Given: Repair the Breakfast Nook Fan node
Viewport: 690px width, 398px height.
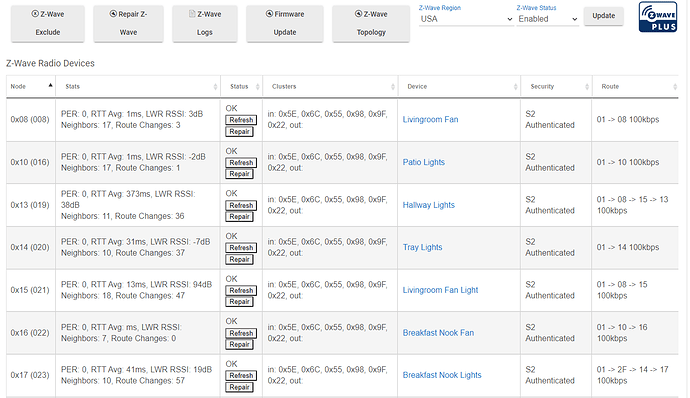Looking at the screenshot, I should [x=239, y=344].
